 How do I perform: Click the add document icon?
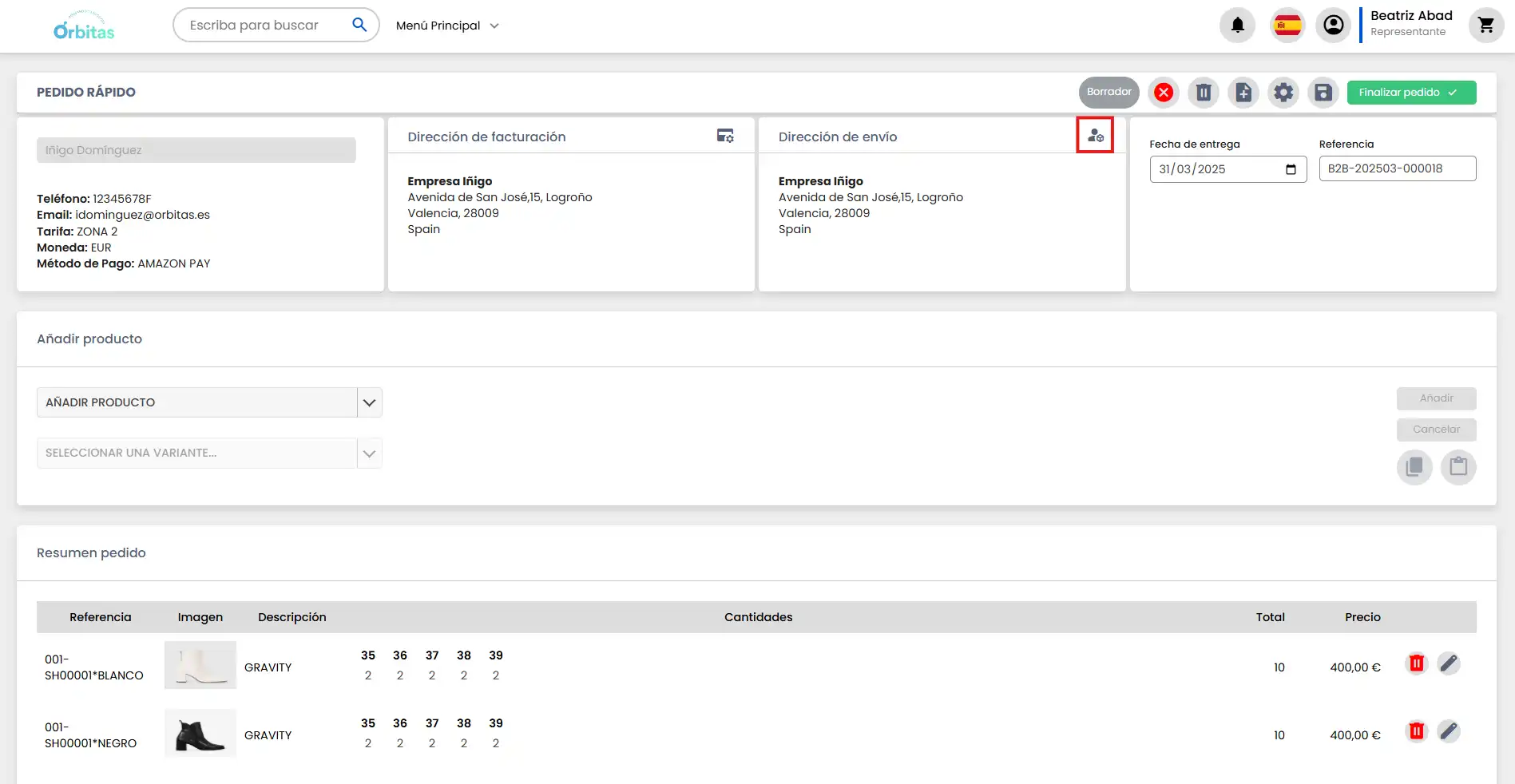[x=1243, y=93]
